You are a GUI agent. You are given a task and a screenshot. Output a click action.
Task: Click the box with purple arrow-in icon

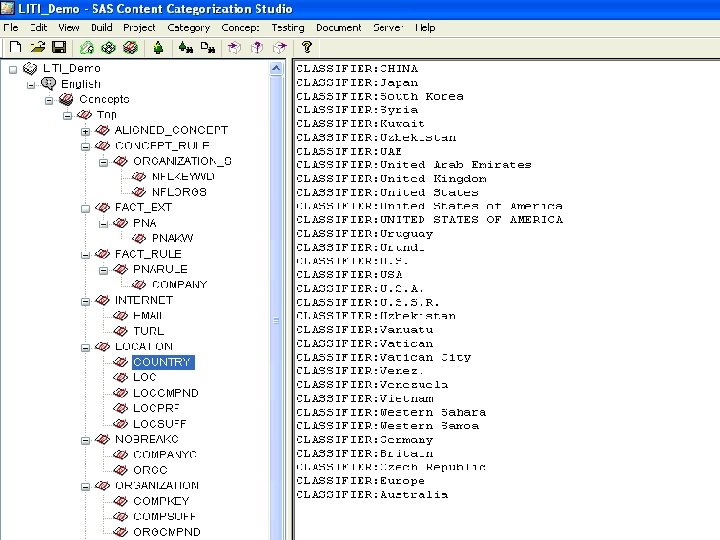coord(235,47)
